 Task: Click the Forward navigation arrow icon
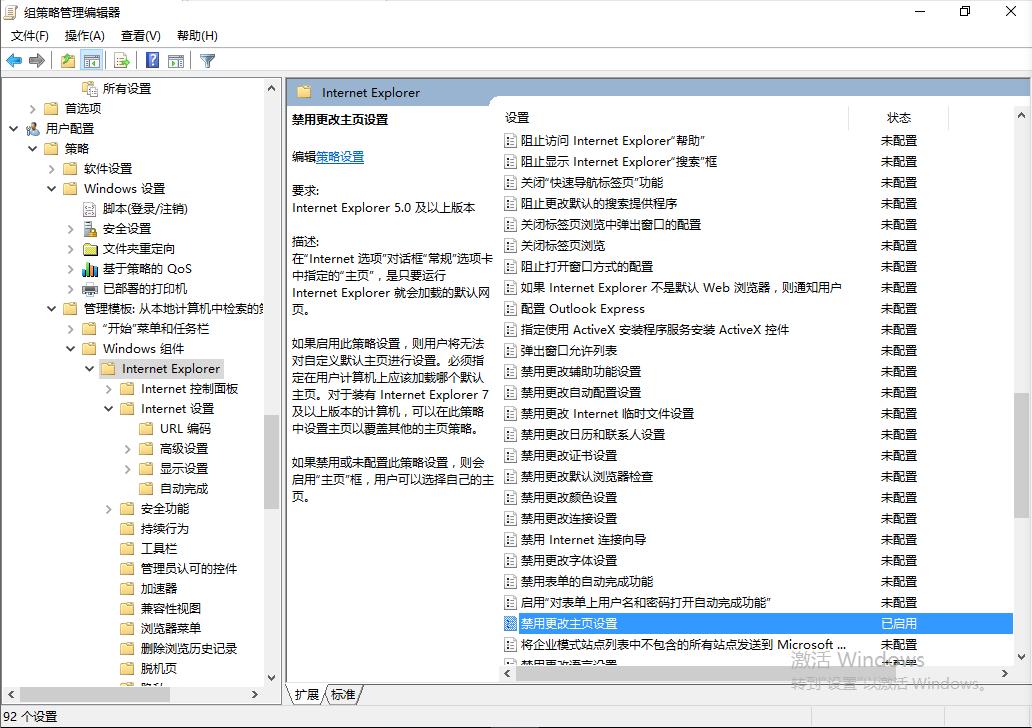37,60
